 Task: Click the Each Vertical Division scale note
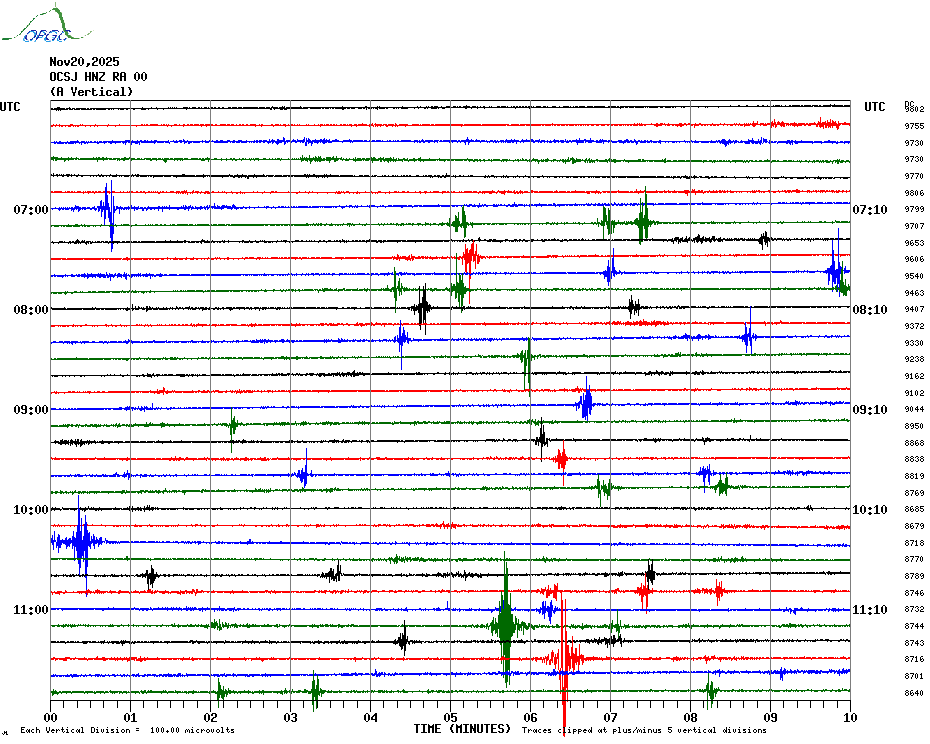coord(127,730)
